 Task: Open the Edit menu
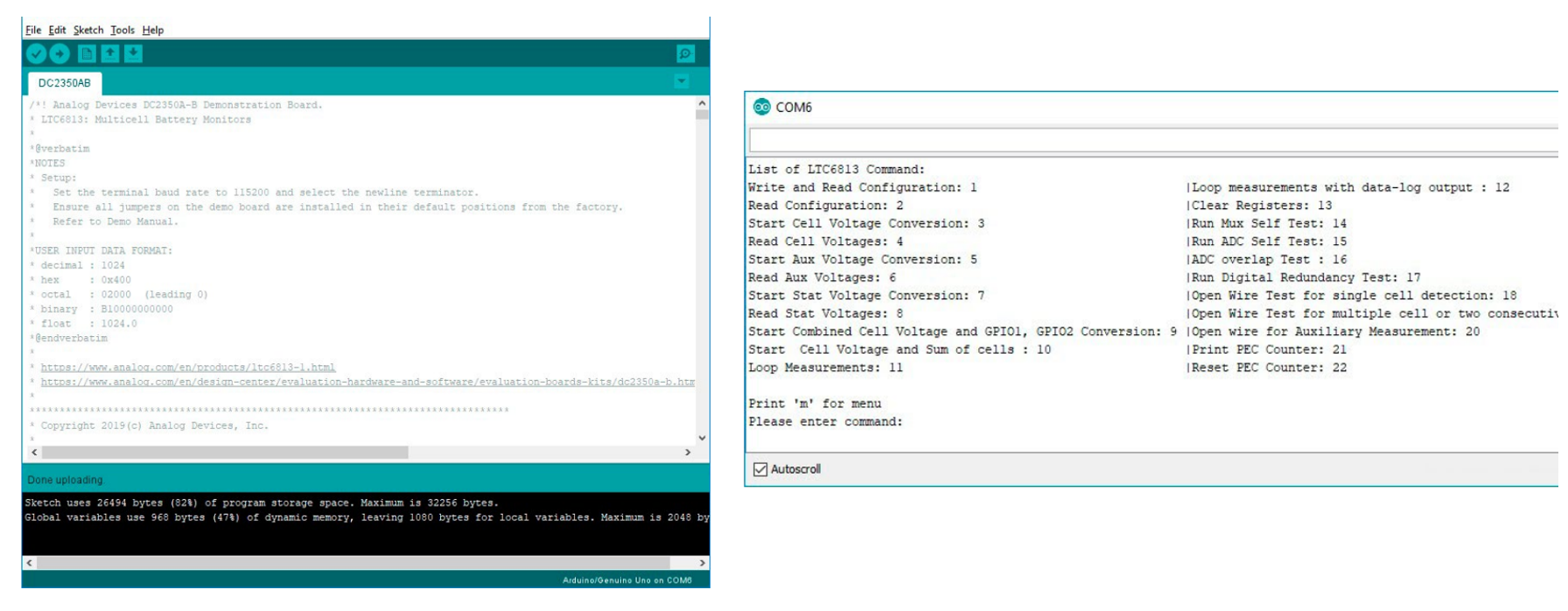coord(57,30)
